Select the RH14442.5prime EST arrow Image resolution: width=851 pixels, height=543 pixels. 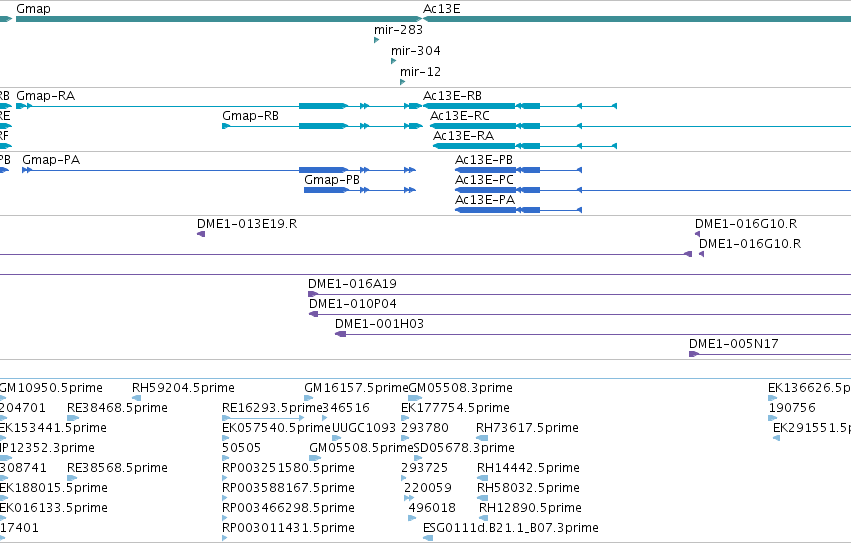[482, 478]
